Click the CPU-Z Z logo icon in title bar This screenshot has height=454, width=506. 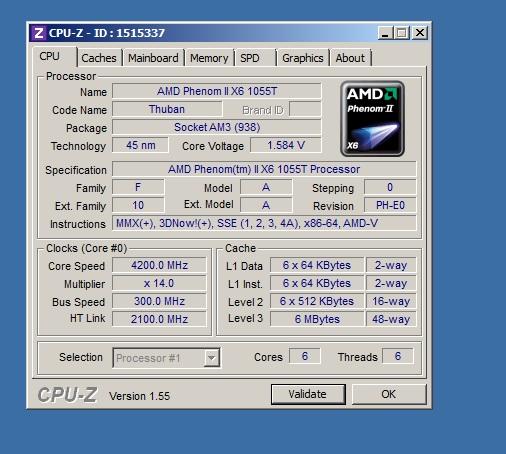(39, 33)
